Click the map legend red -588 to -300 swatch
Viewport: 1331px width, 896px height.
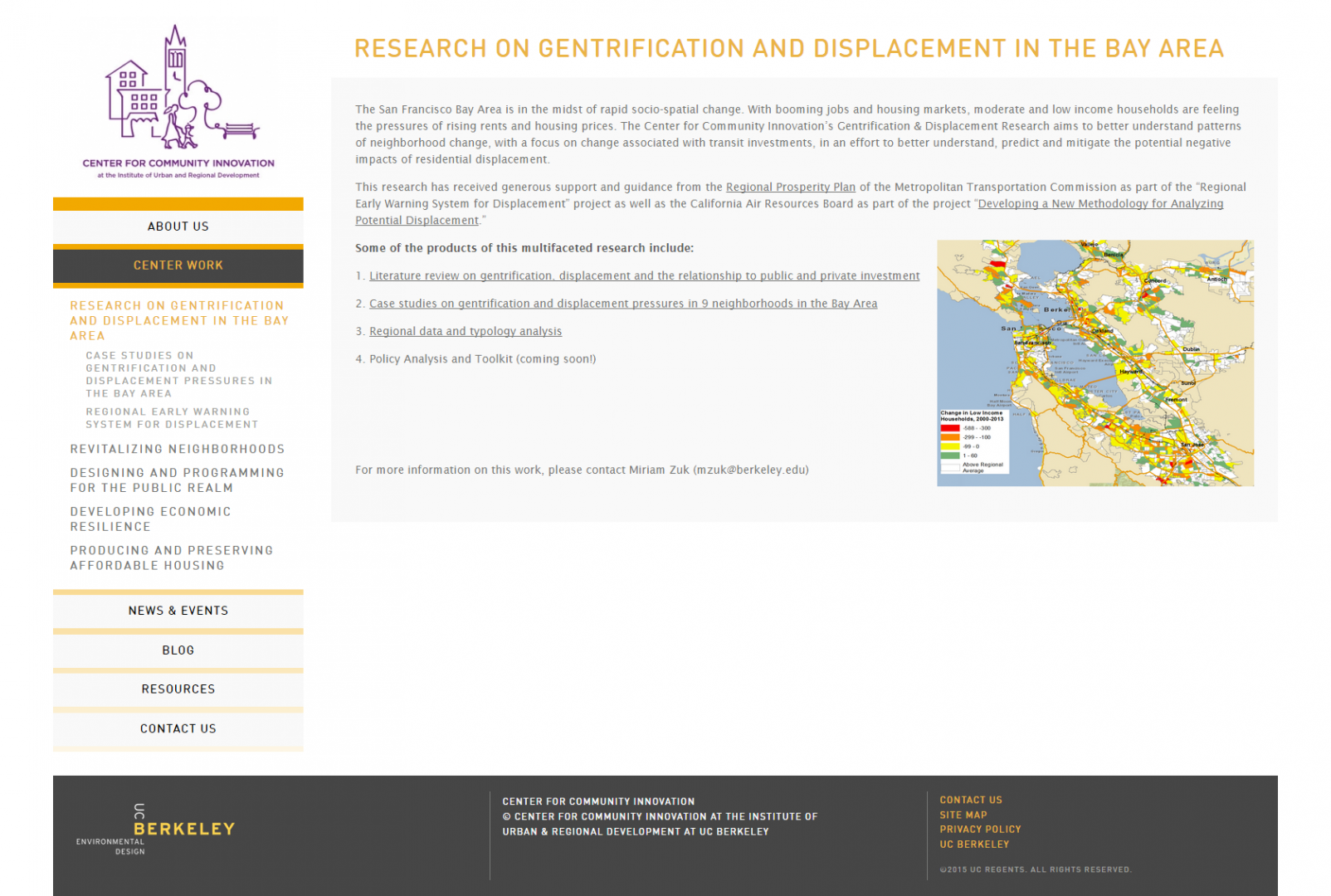click(950, 428)
